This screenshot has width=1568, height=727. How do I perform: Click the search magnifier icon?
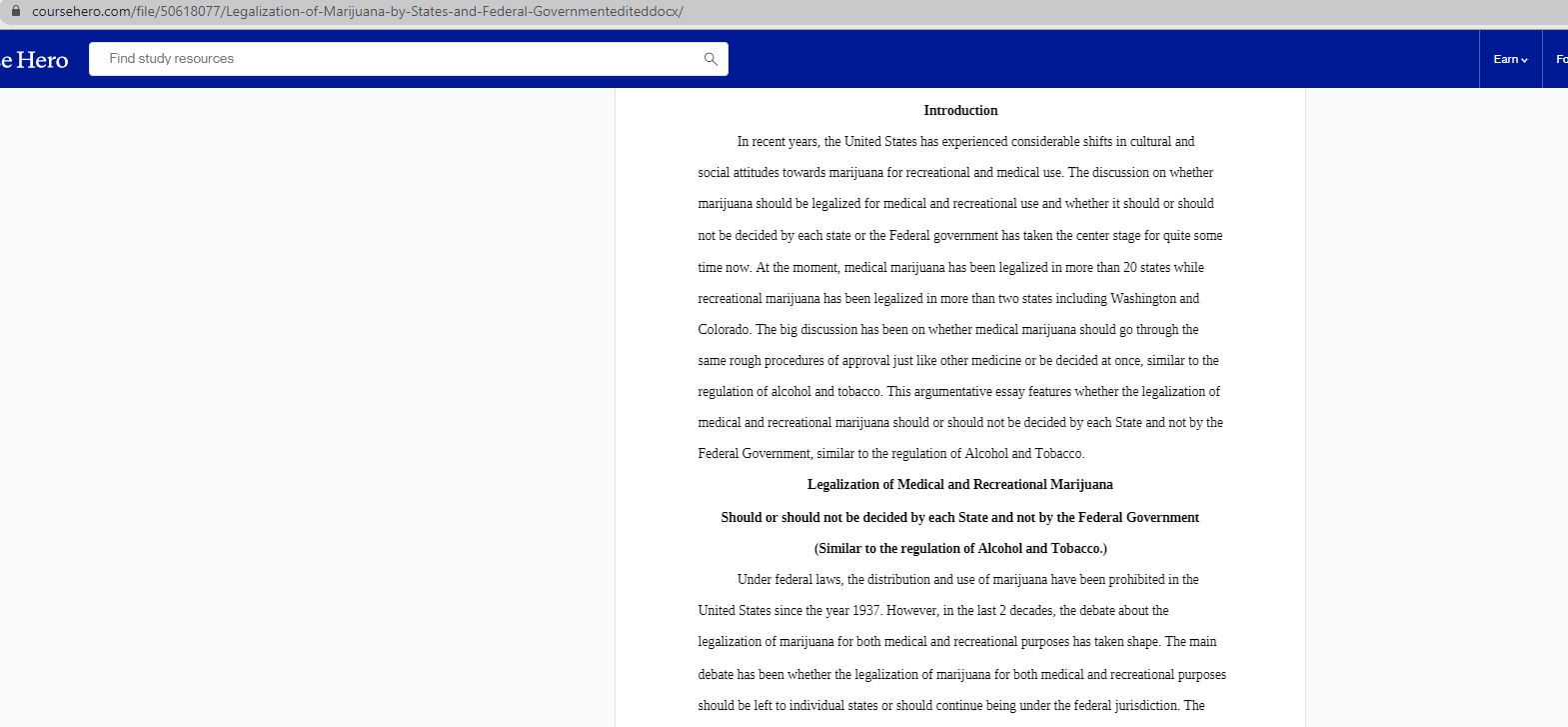coord(711,59)
